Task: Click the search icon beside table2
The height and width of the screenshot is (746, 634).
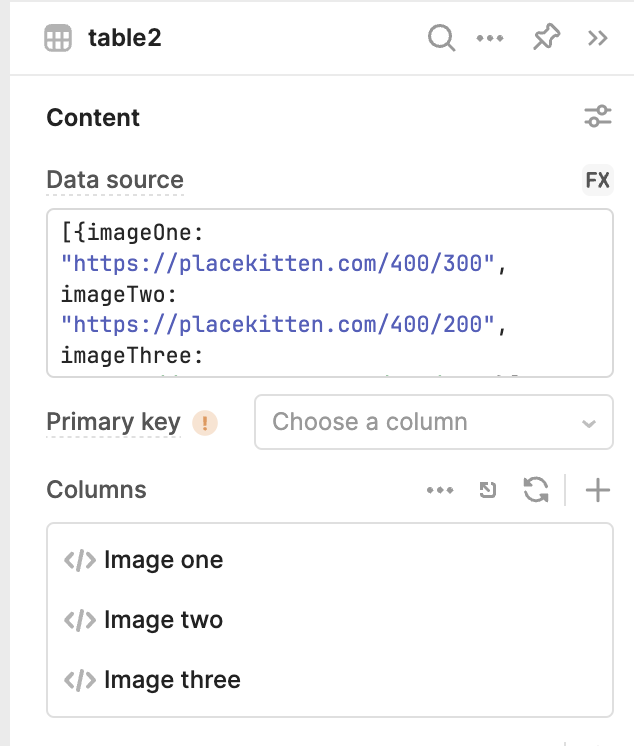Action: (x=441, y=39)
